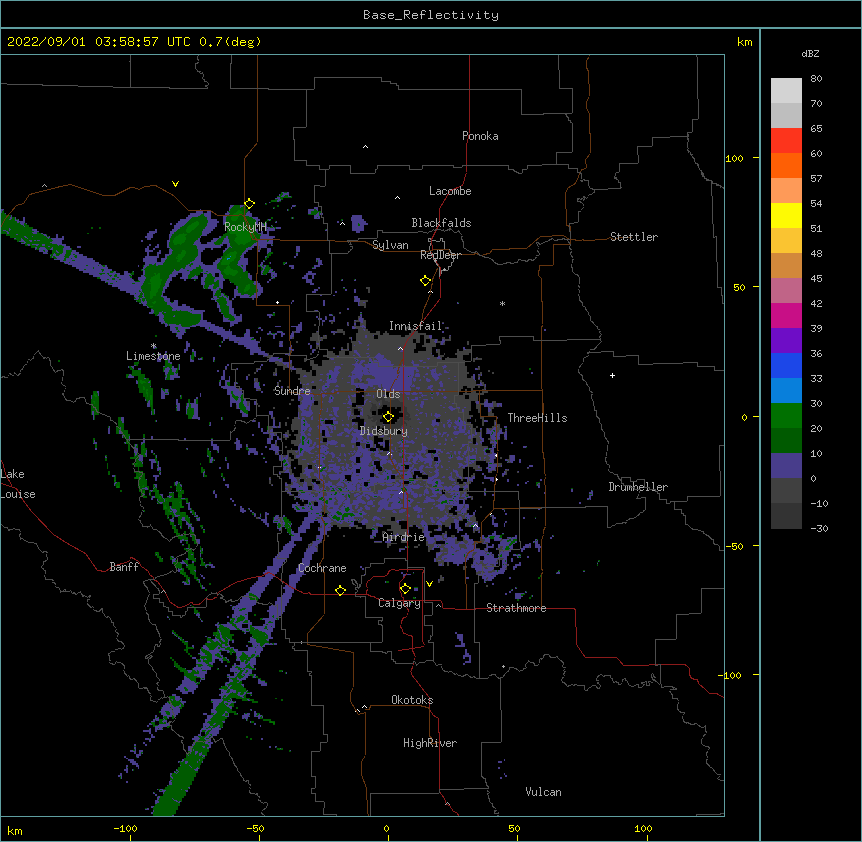
Task: Pick the pink 45 dBZ legend swatch
Action: pyautogui.click(x=786, y=291)
